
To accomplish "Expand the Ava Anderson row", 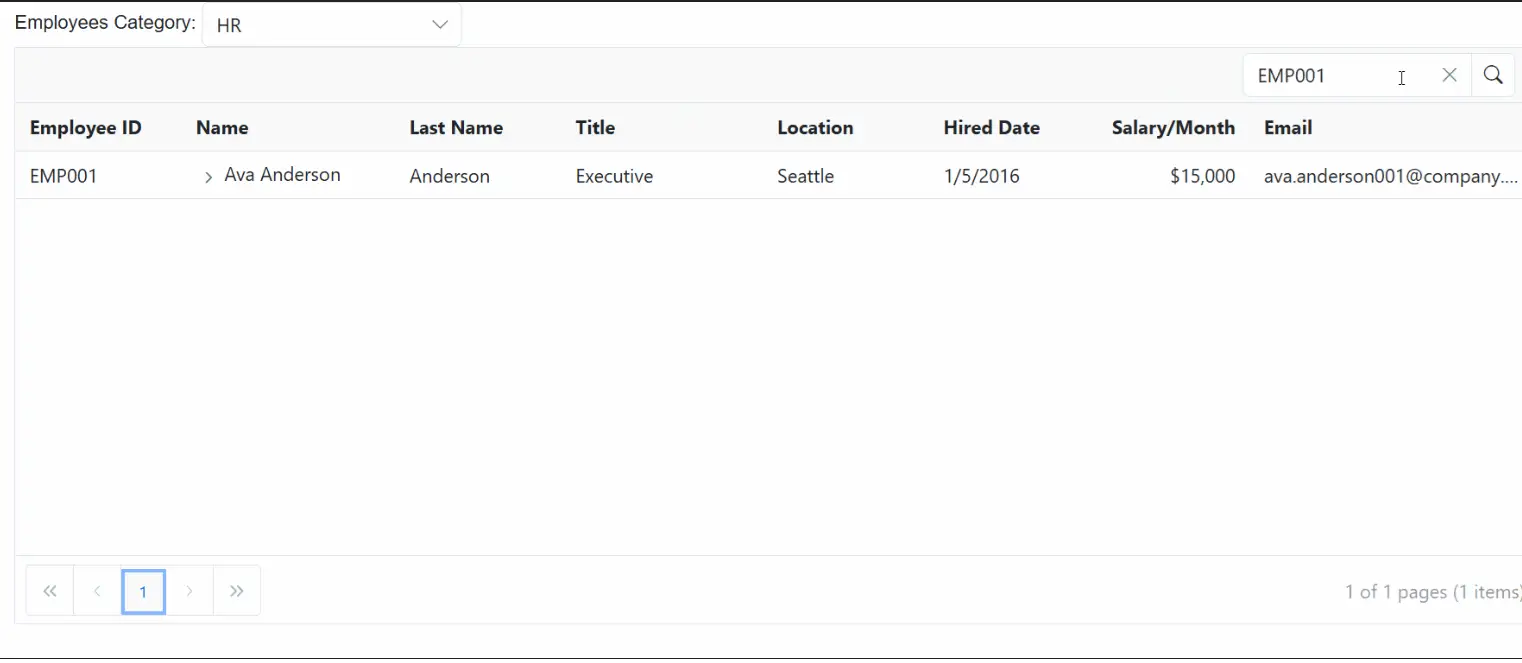I will [208, 177].
